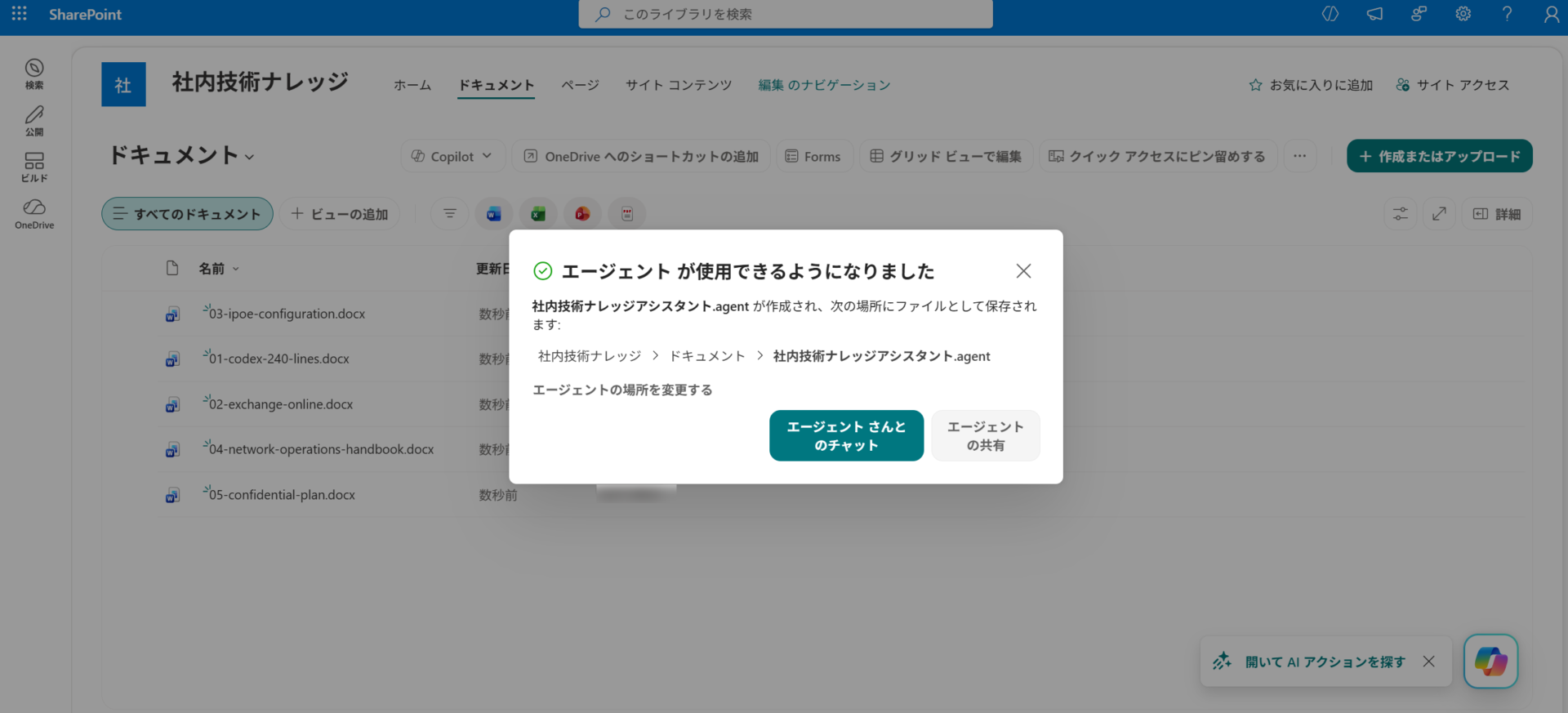Open the help question mark icon

1507,14
